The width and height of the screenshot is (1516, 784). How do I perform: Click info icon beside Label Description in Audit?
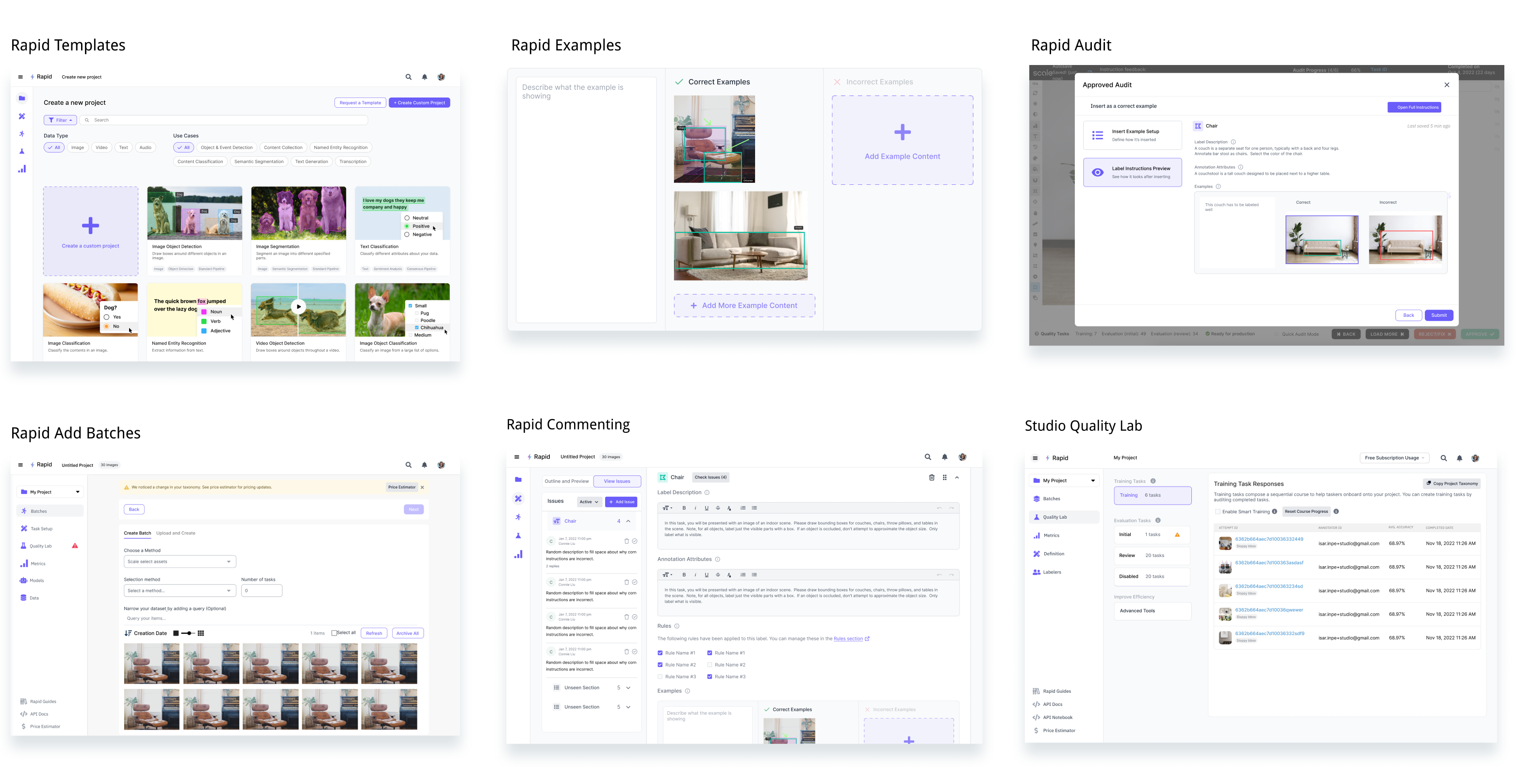pos(1234,142)
